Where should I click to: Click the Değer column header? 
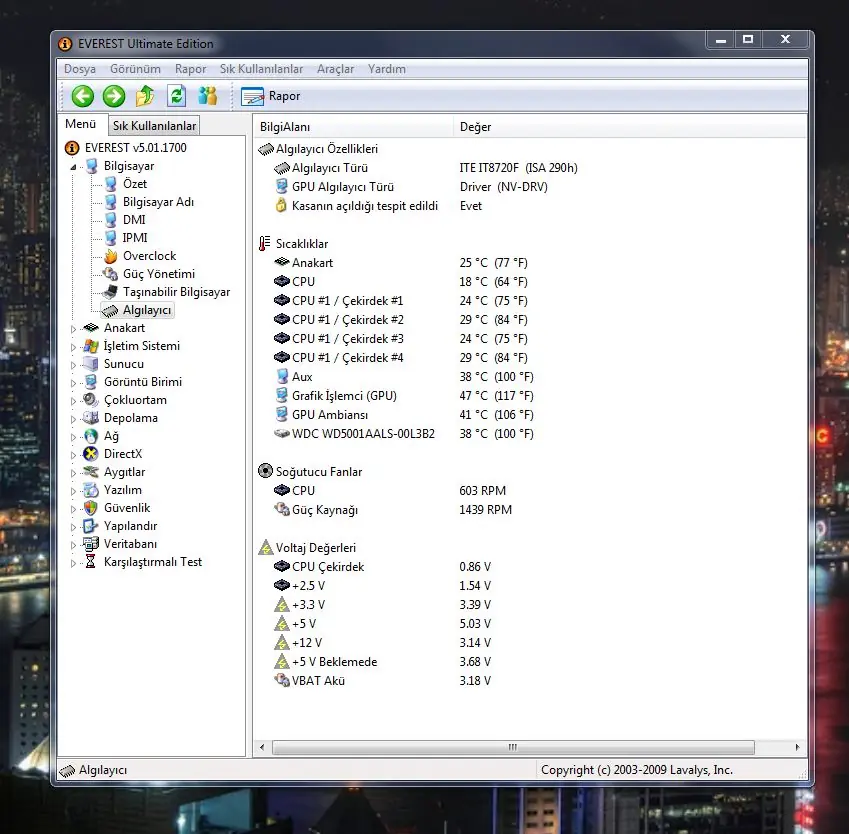(x=629, y=127)
